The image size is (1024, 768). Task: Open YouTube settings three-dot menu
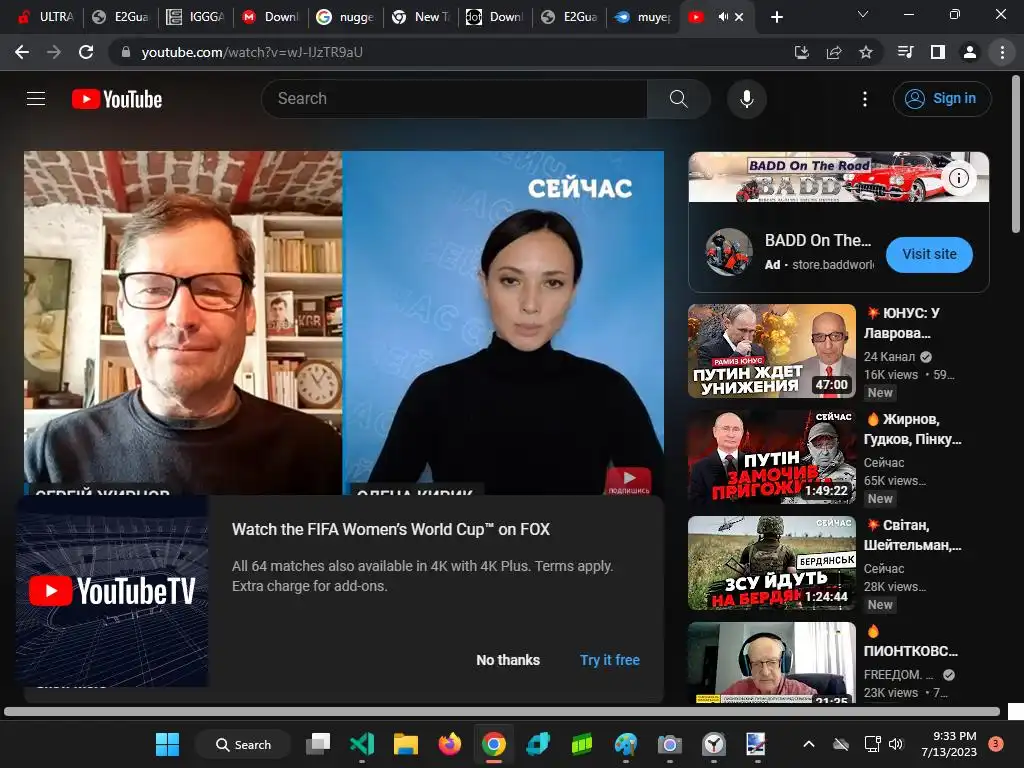(x=865, y=99)
